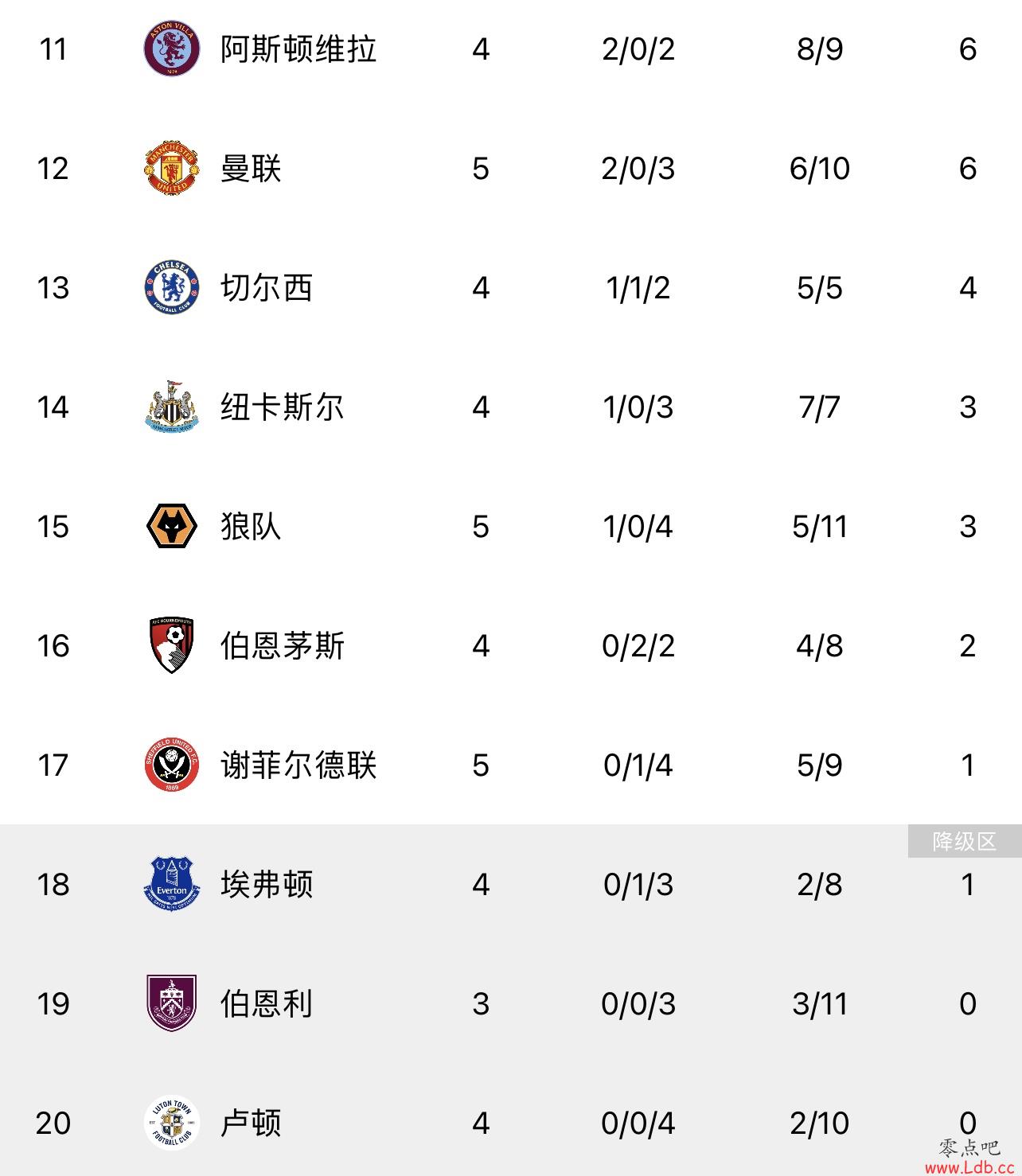Viewport: 1022px width, 1176px height.
Task: Click the Luton Town club logo
Action: coord(171,1123)
